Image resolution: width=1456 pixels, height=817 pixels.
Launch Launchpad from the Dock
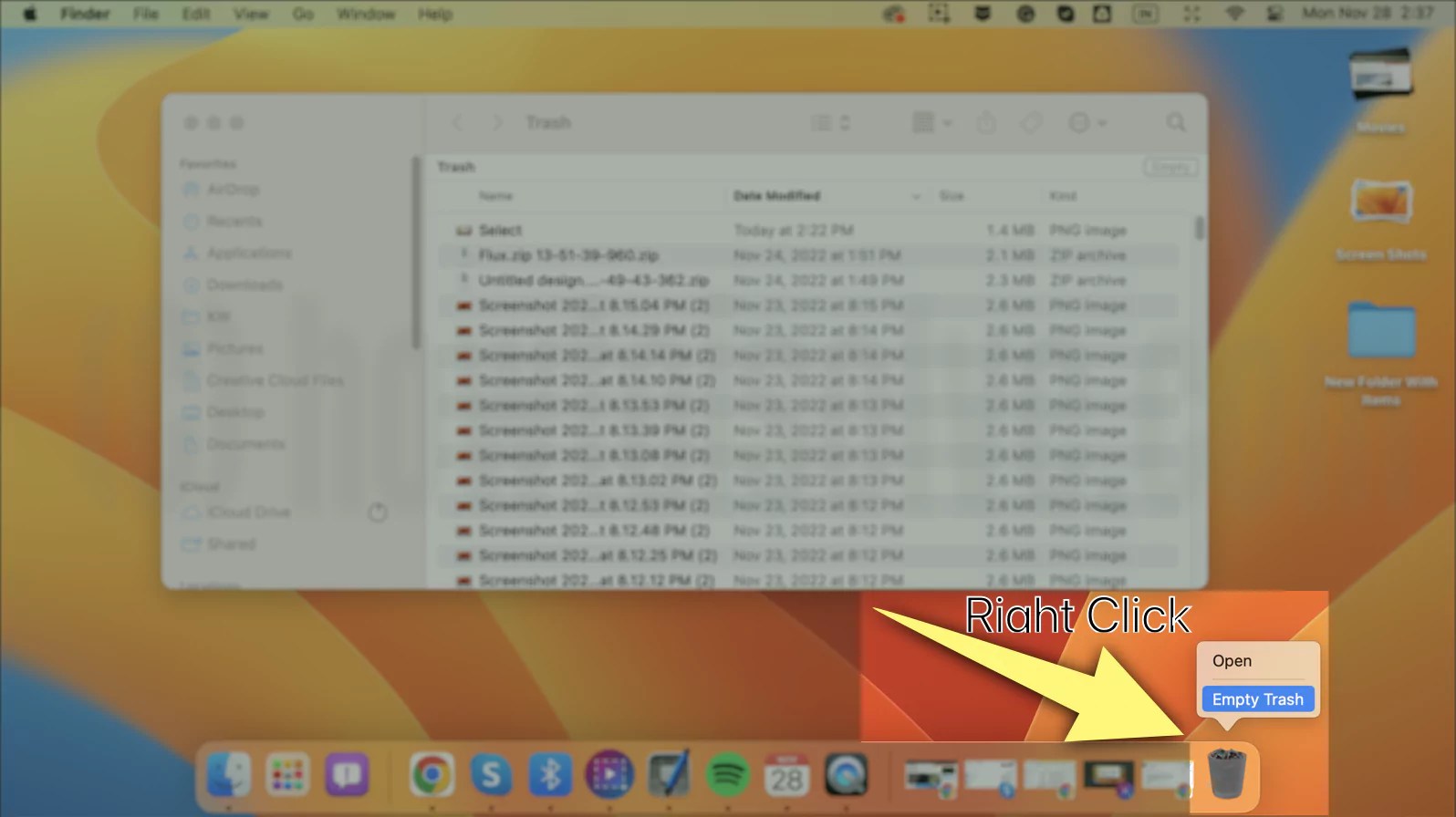pos(288,775)
